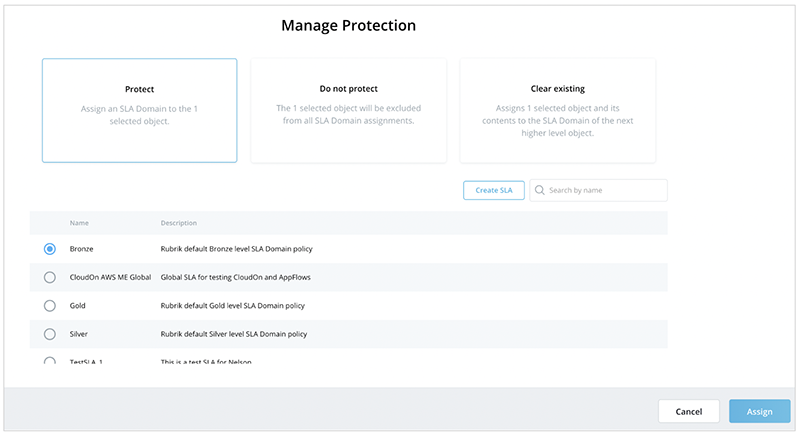Choose the Do not protect card

click(348, 110)
